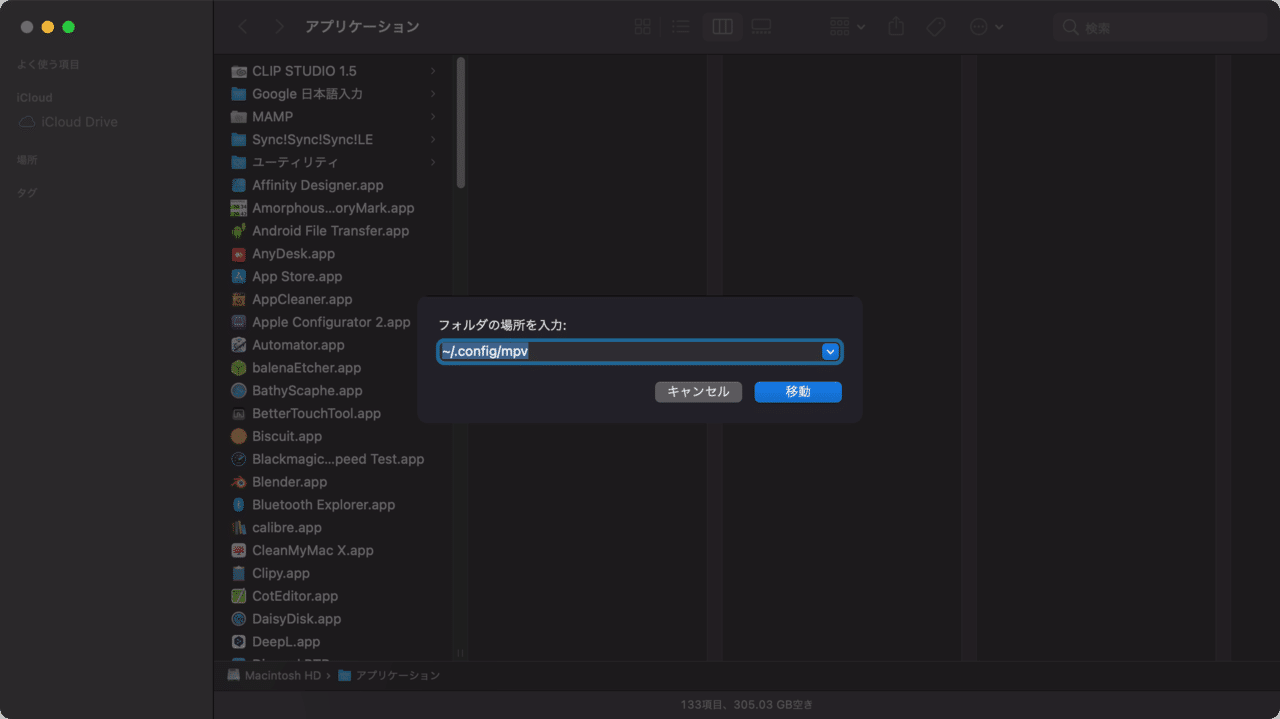Expand the ユーティリティ folder chevron
Screen dimensions: 1280x719
(x=433, y=162)
